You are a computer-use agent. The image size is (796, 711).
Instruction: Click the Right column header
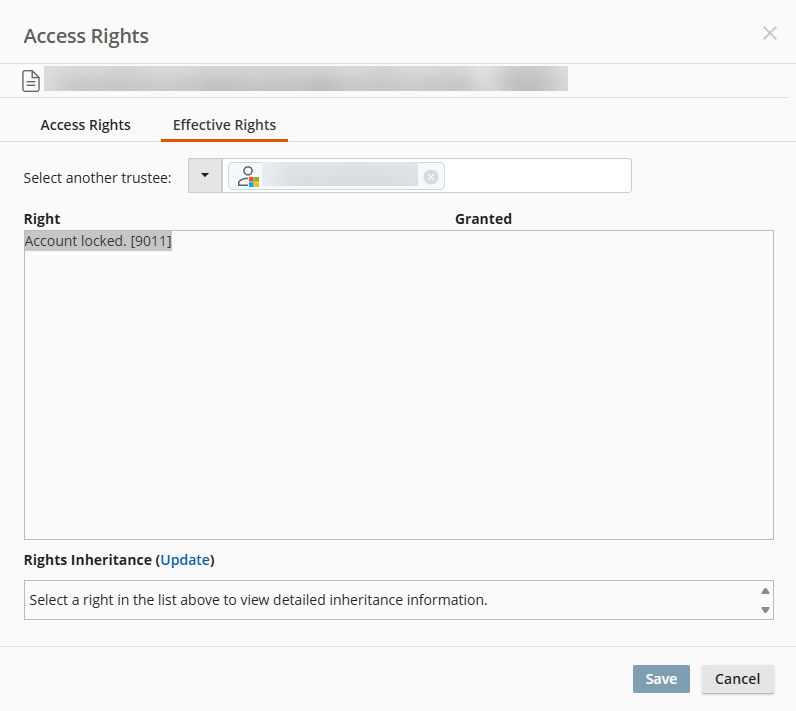42,219
